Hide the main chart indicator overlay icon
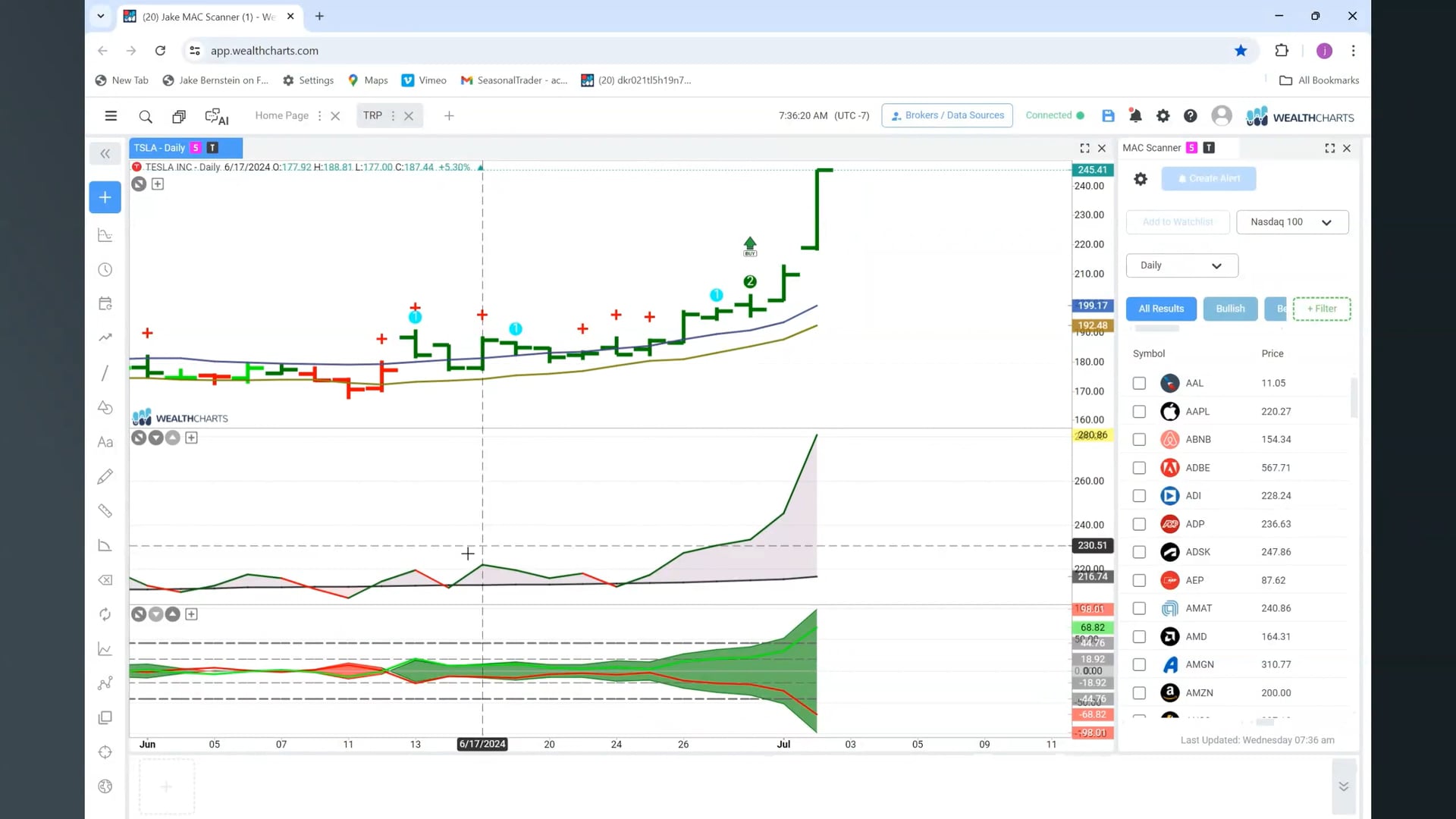Screen dimensions: 1456x819 pyautogui.click(x=139, y=184)
